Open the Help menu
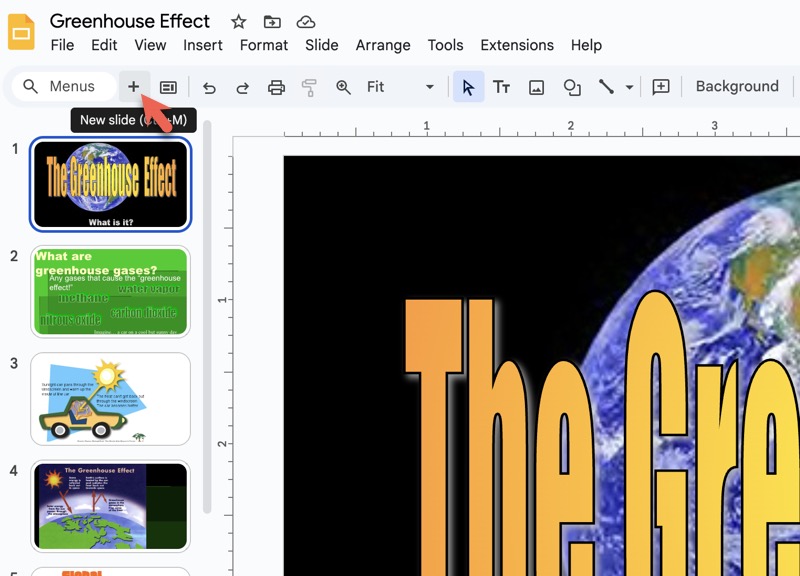This screenshot has height=576, width=800. pos(586,45)
